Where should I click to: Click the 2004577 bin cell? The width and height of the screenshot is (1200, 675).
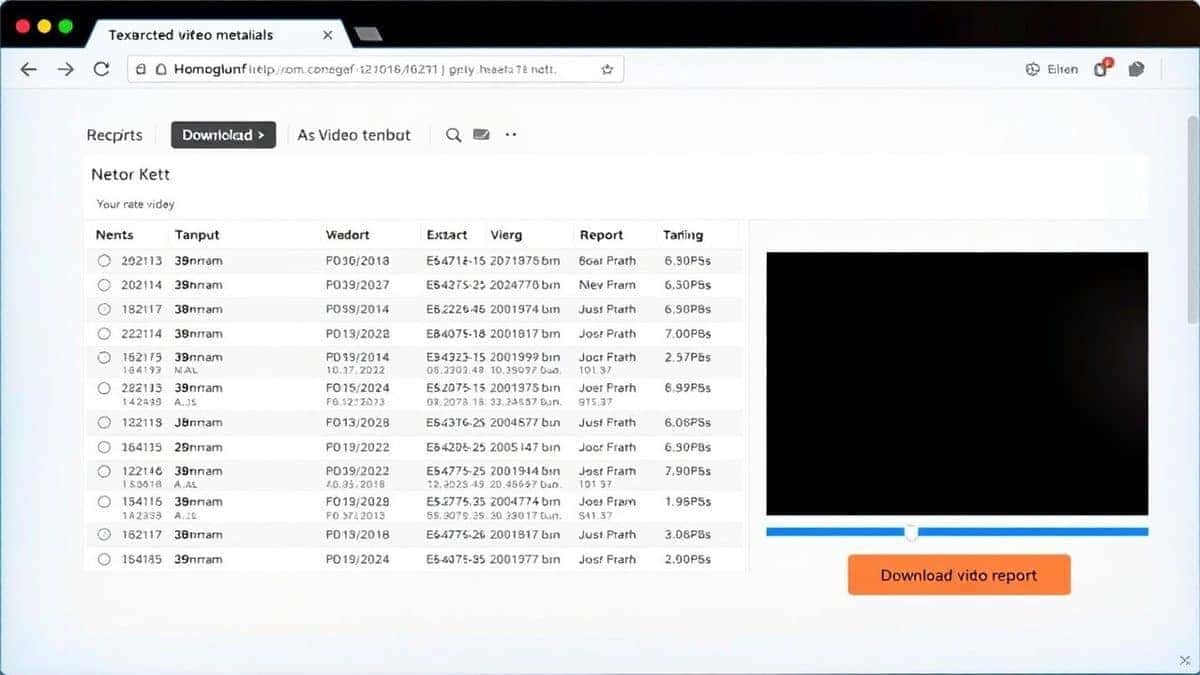click(525, 422)
